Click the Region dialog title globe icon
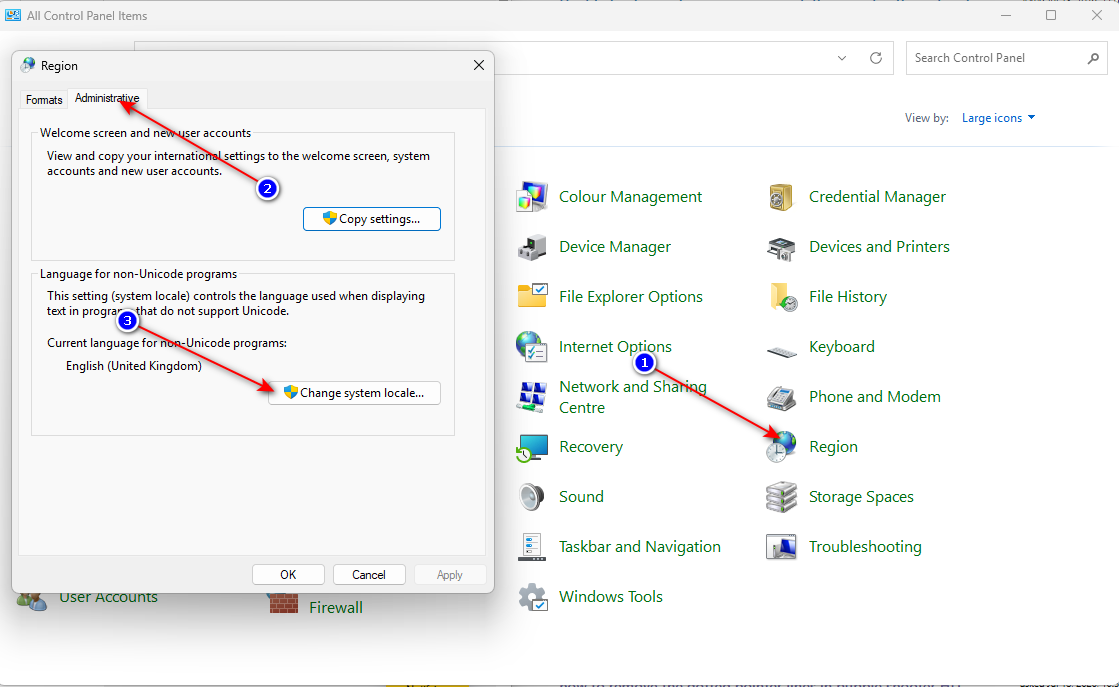 [28, 65]
